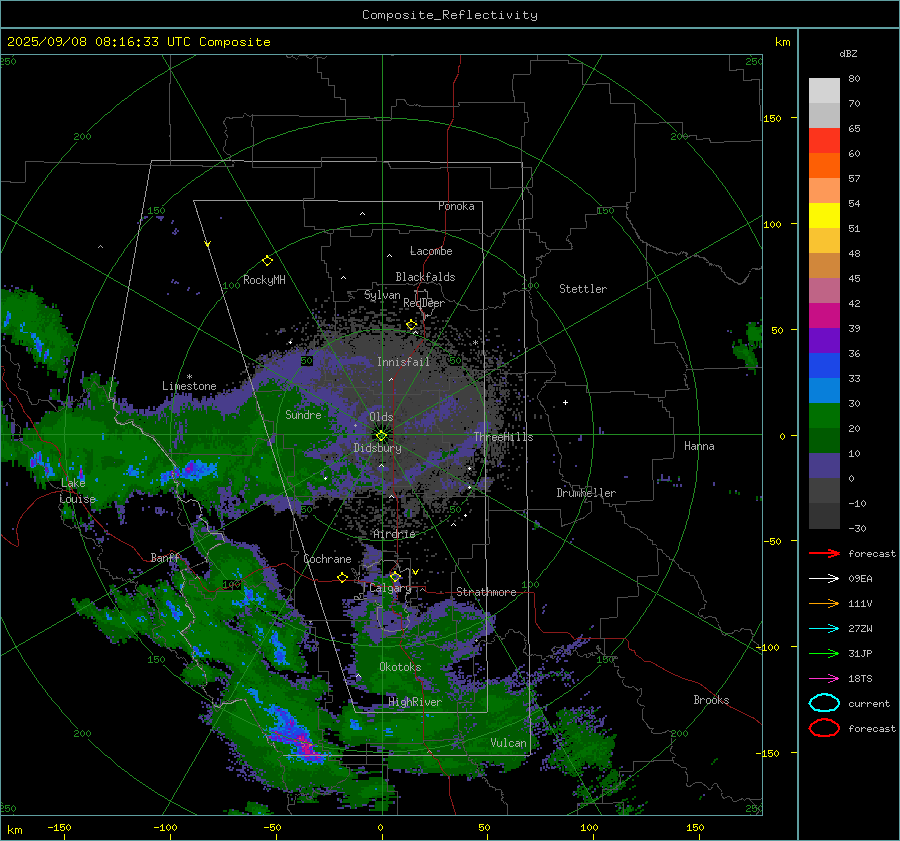Click the Okotoks label
Viewport: 900px width, 841px height.
click(x=400, y=667)
